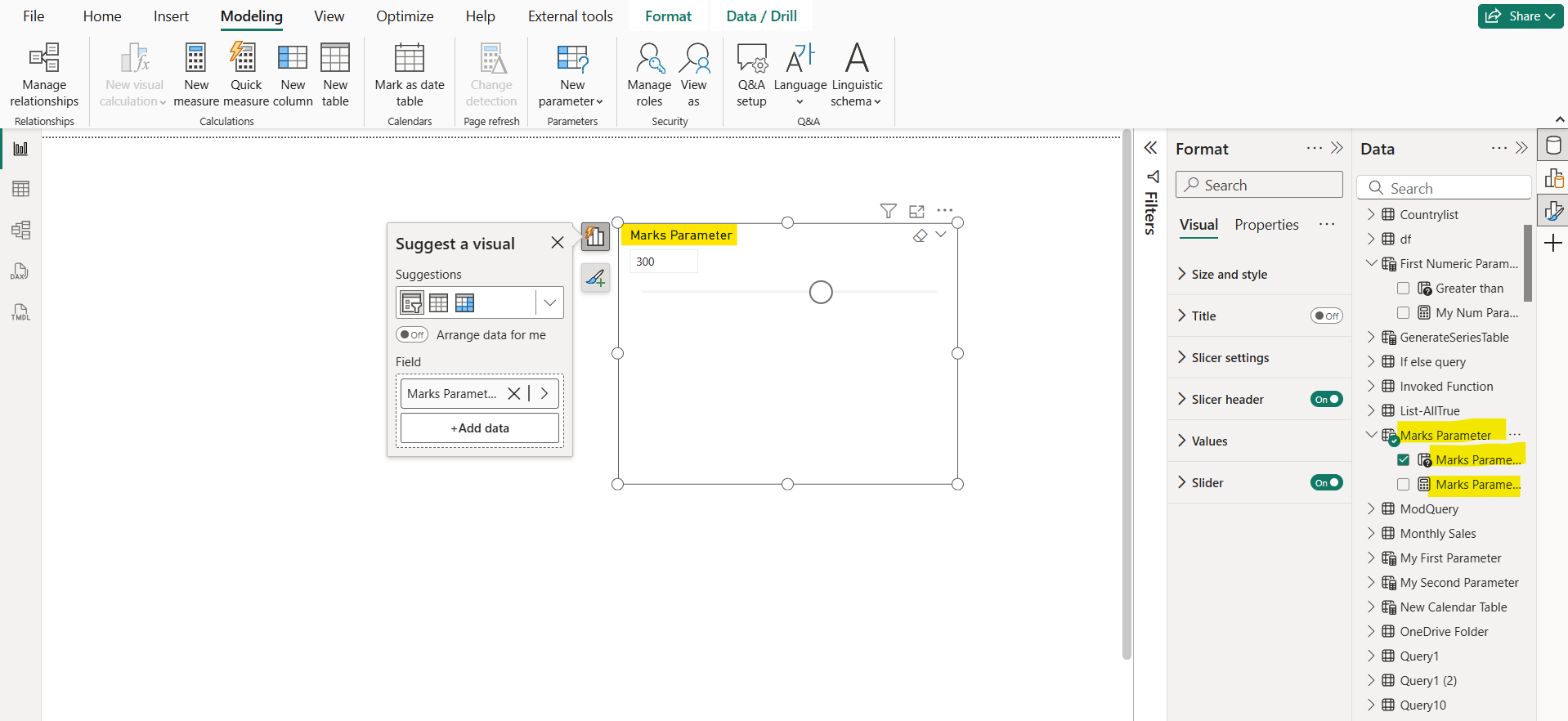Open the Suggestions visual type dropdown

pyautogui.click(x=549, y=303)
